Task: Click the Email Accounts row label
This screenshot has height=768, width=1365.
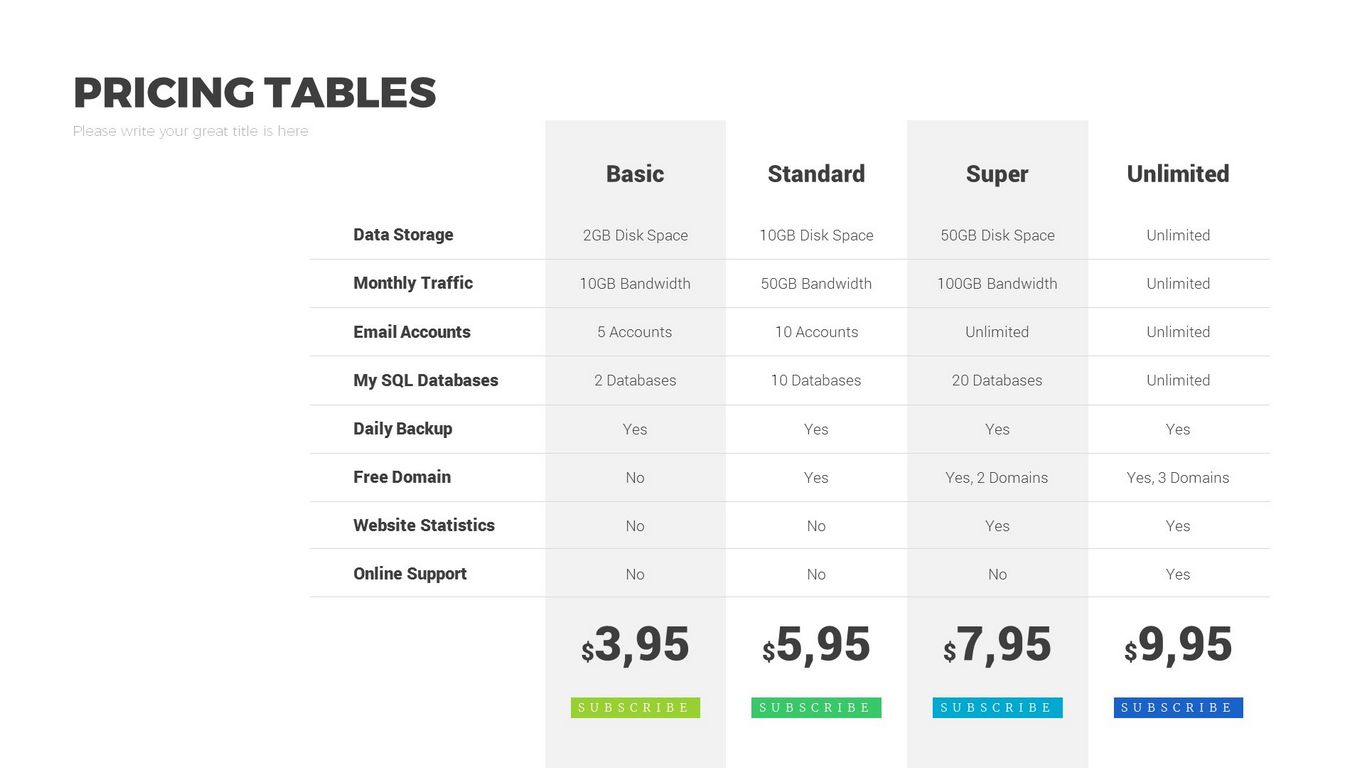Action: point(412,332)
